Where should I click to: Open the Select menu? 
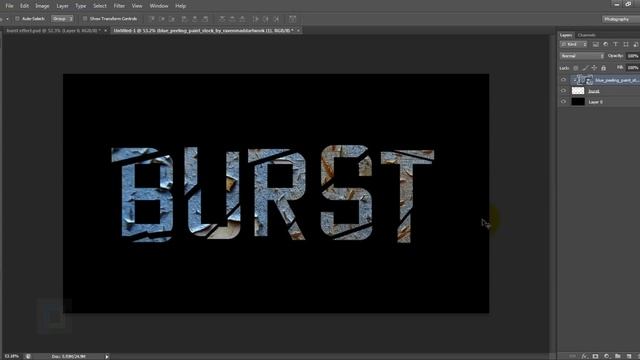(x=100, y=6)
